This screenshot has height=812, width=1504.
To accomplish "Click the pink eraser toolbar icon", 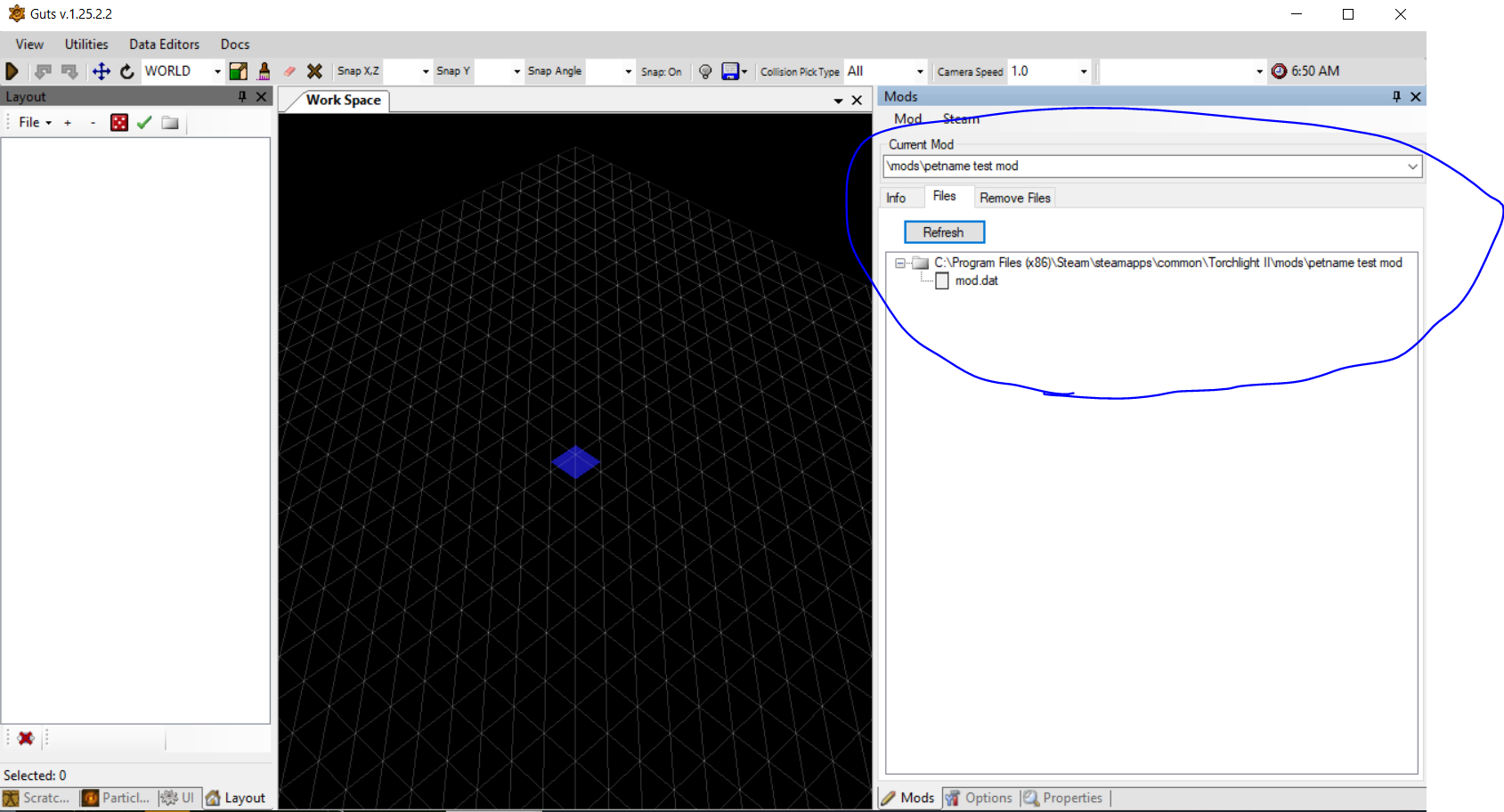I will coord(289,71).
